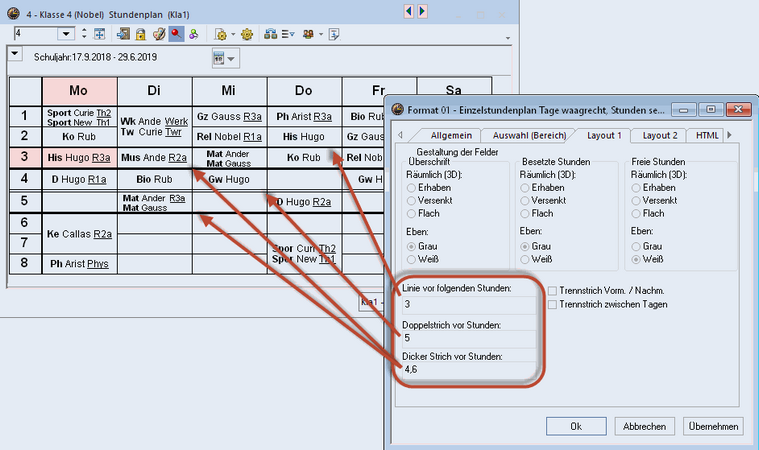Select Ke Callas R2a lesson cell
759x450 pixels.
click(x=79, y=234)
